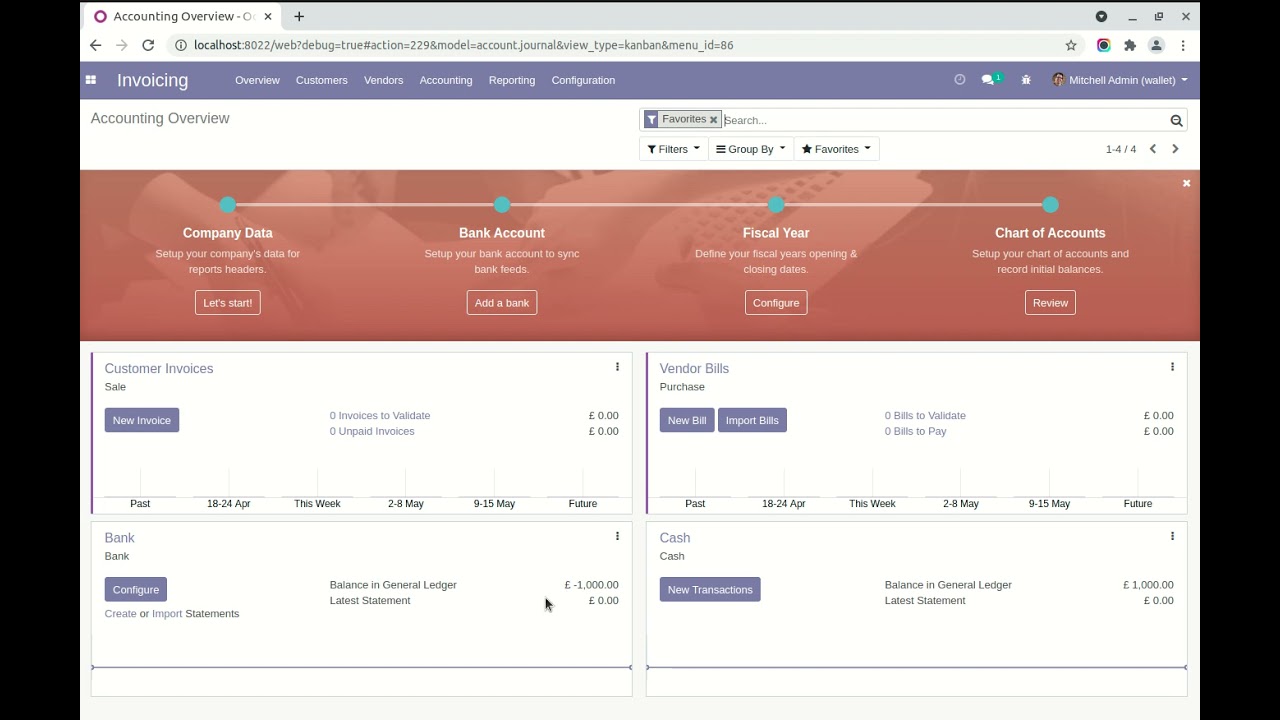
Task: Open Mitchell Admin user menu
Action: point(1120,80)
